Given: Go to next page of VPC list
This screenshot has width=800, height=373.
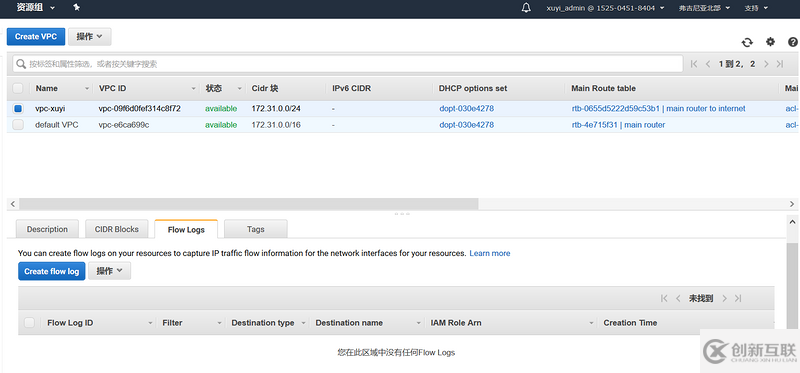Looking at the screenshot, I should 766,64.
